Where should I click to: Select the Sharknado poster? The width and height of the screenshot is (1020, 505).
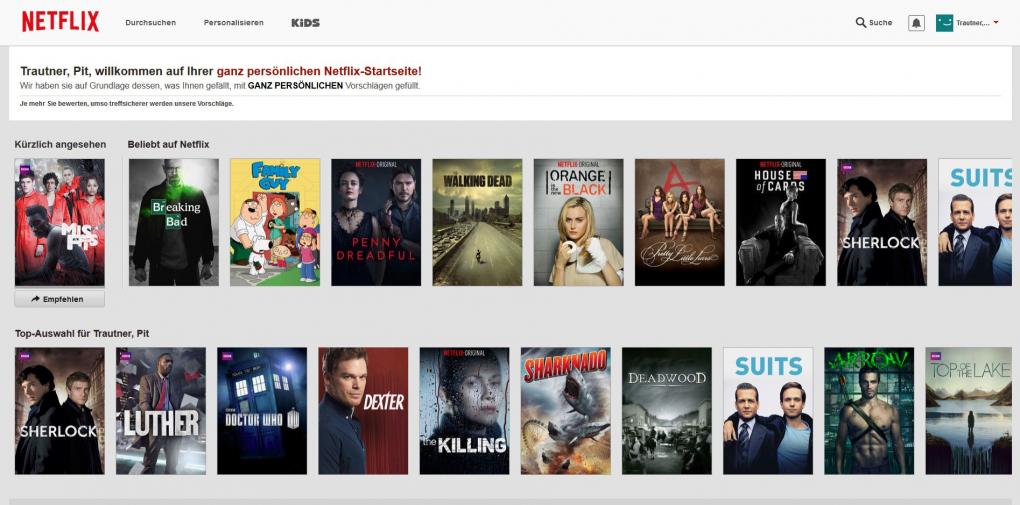tap(565, 411)
